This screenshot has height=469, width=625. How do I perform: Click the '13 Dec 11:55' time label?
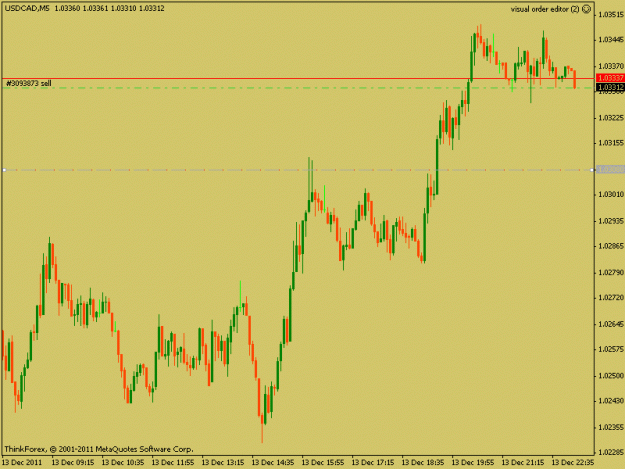173,462
